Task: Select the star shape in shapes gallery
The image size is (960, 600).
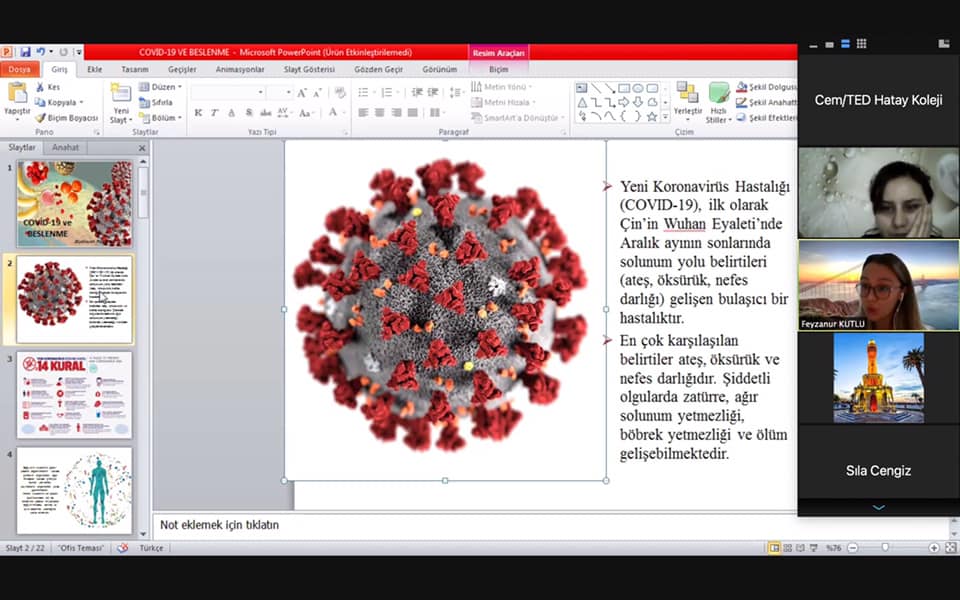Action: tap(652, 116)
